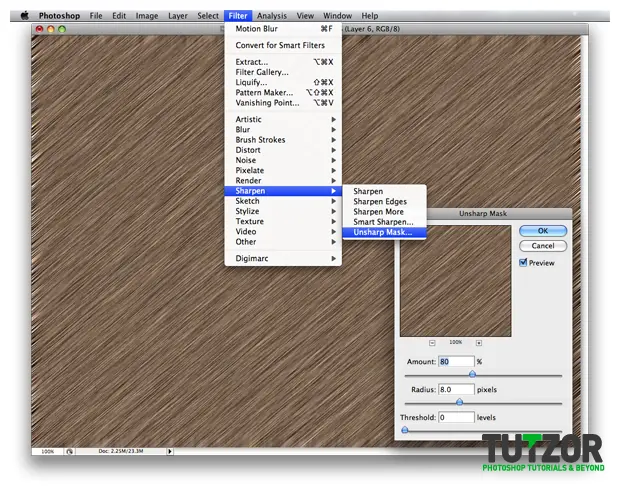Open the Help menu
The width and height of the screenshot is (620, 495).
(370, 16)
